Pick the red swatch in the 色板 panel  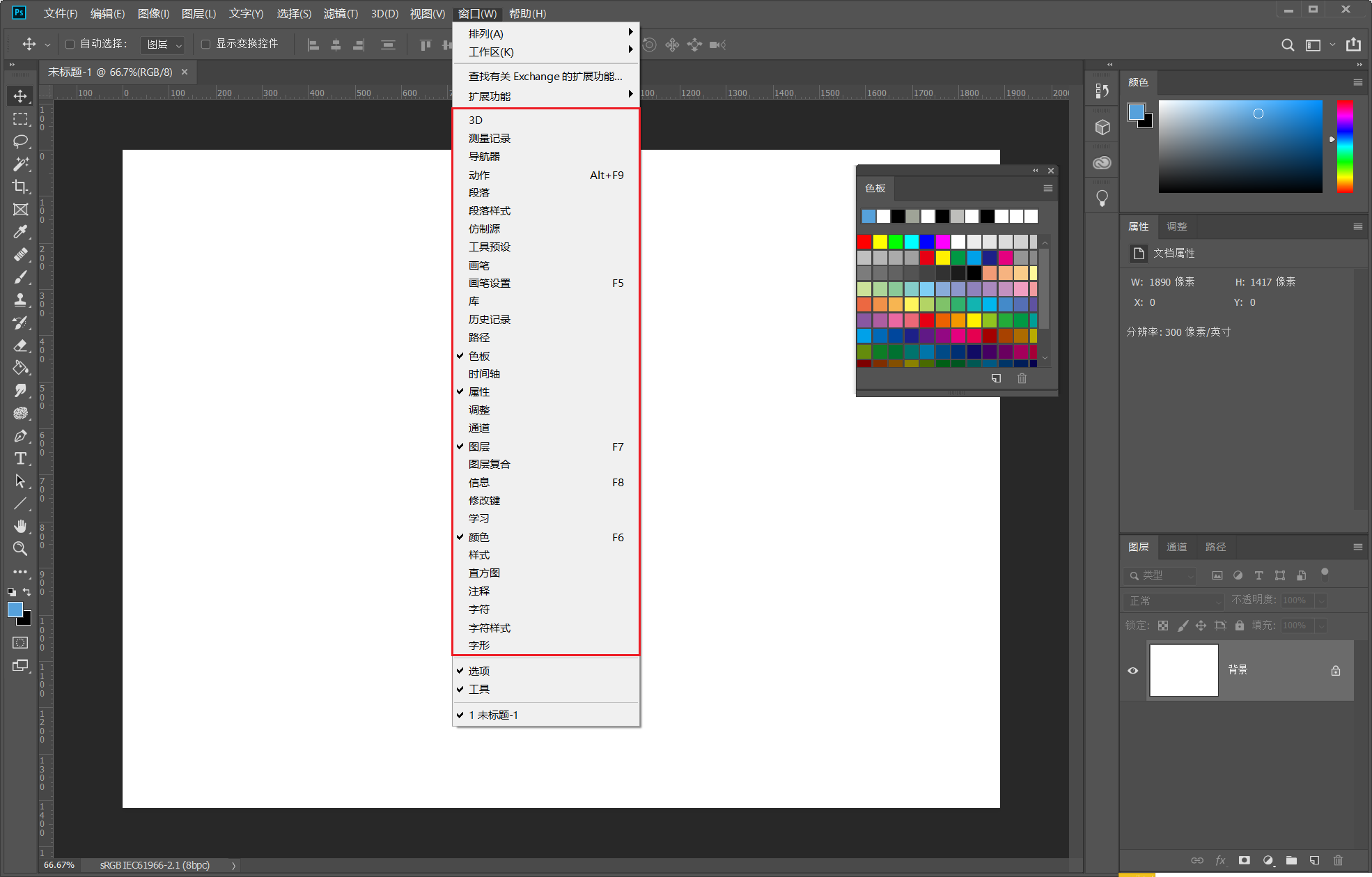[x=864, y=242]
